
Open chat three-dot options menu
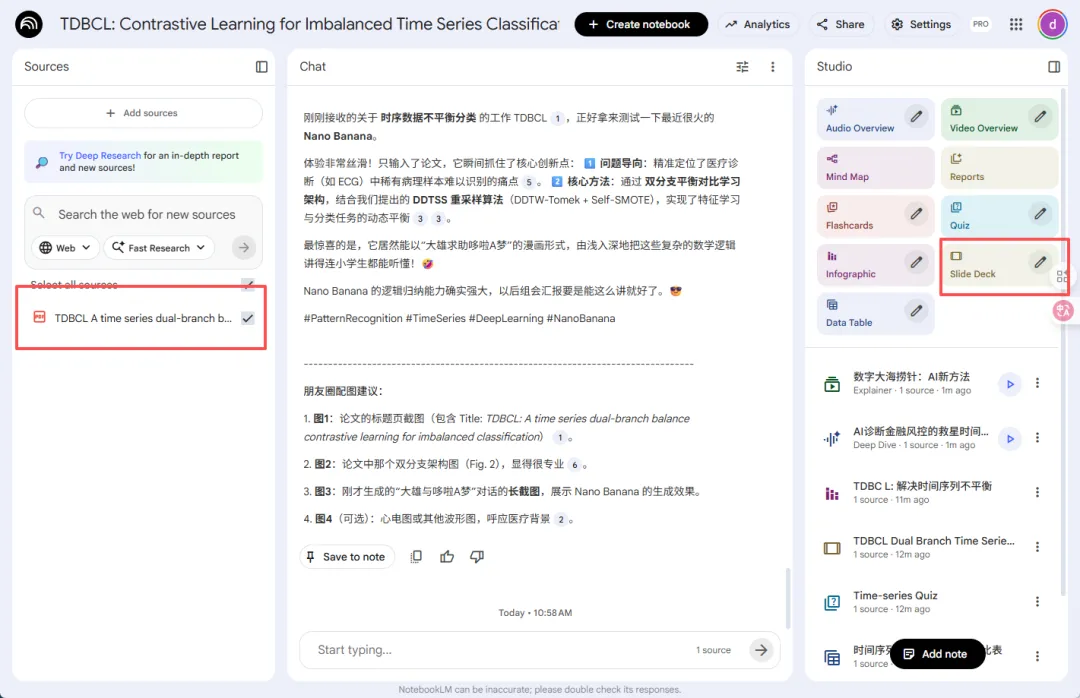coord(773,67)
